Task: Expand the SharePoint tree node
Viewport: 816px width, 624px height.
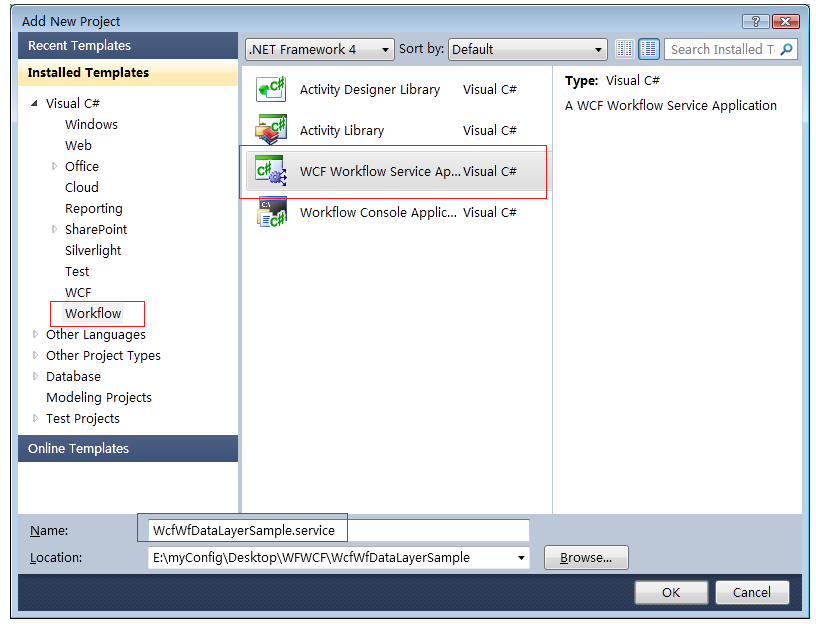Action: point(55,229)
